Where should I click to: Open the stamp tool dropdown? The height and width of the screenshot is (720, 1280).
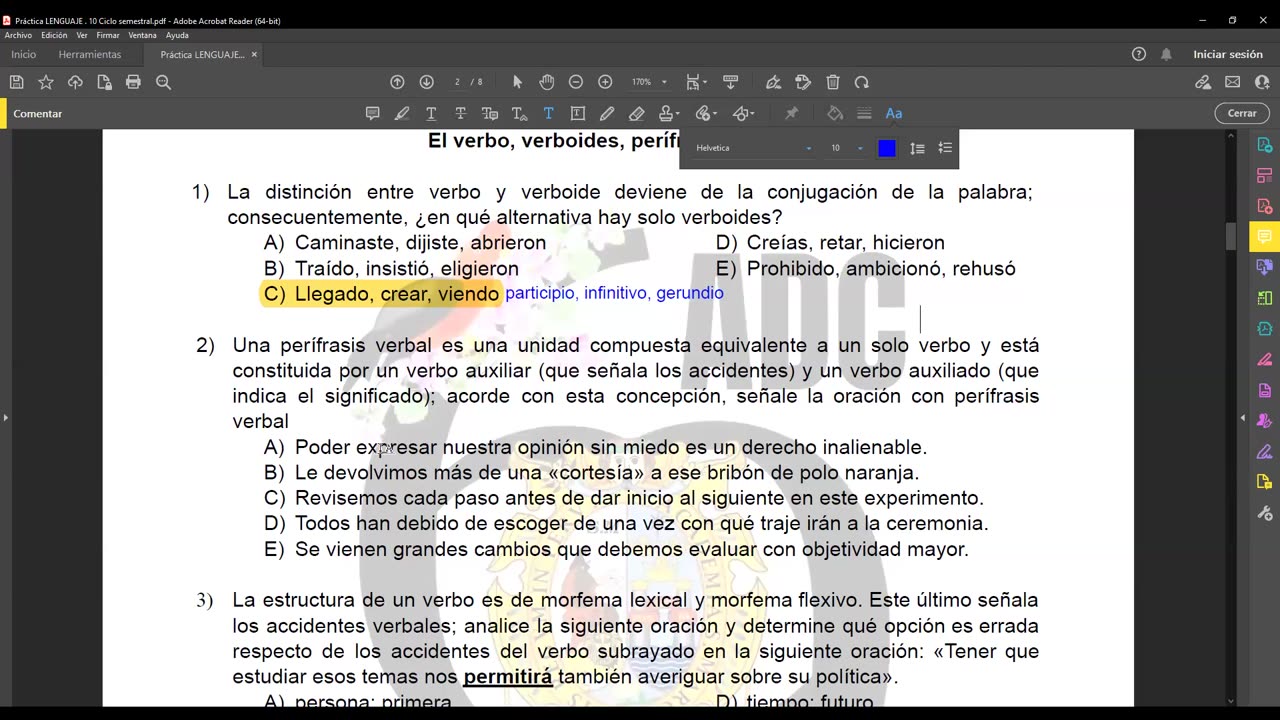click(x=670, y=113)
